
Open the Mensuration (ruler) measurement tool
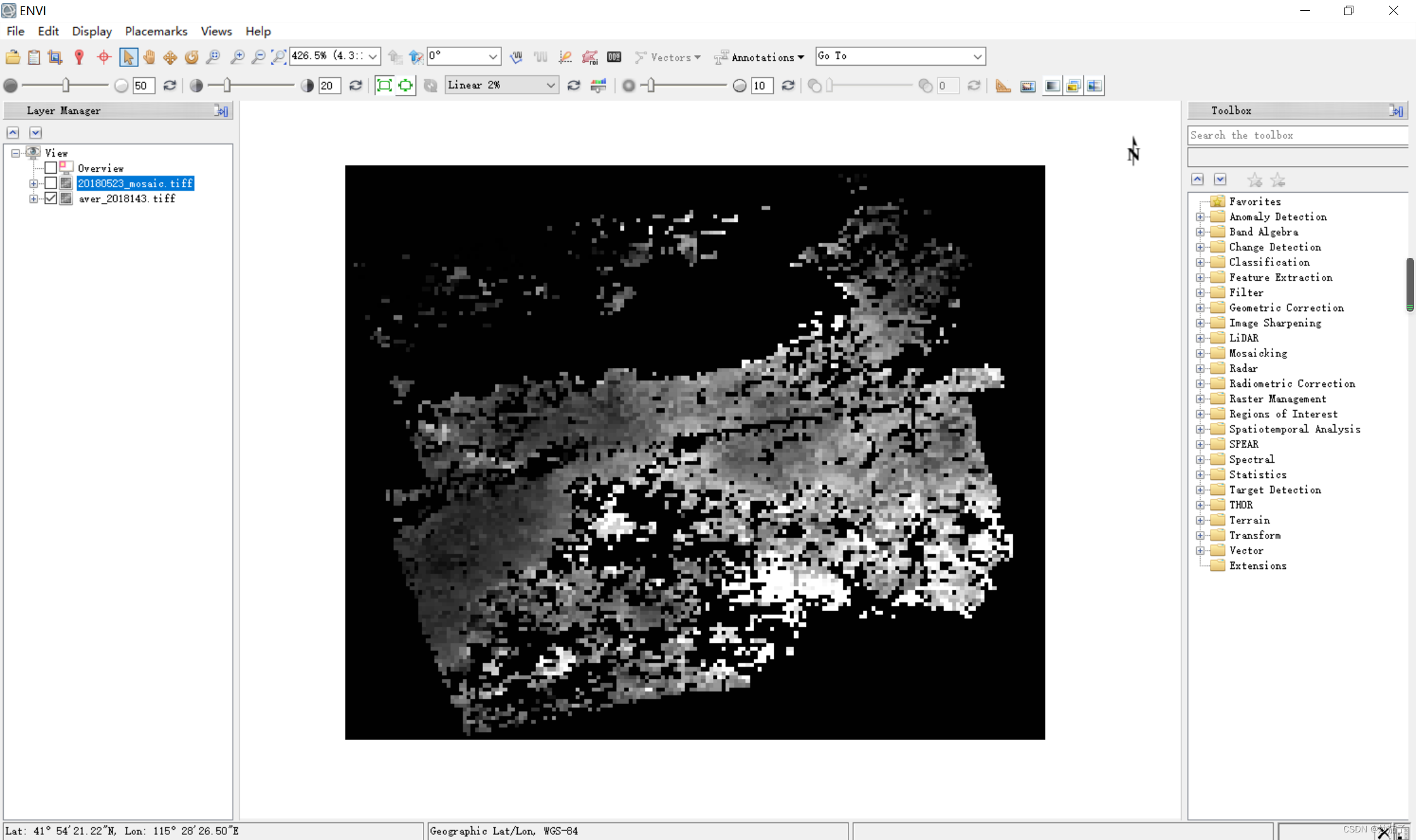pyautogui.click(x=1002, y=85)
